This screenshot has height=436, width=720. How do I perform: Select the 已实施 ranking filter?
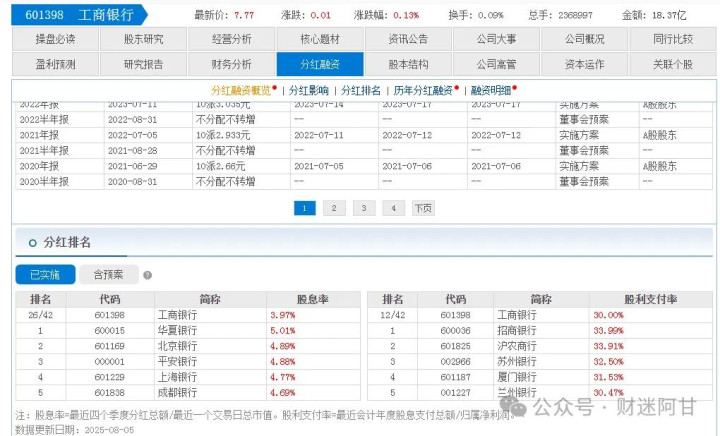tap(45, 274)
